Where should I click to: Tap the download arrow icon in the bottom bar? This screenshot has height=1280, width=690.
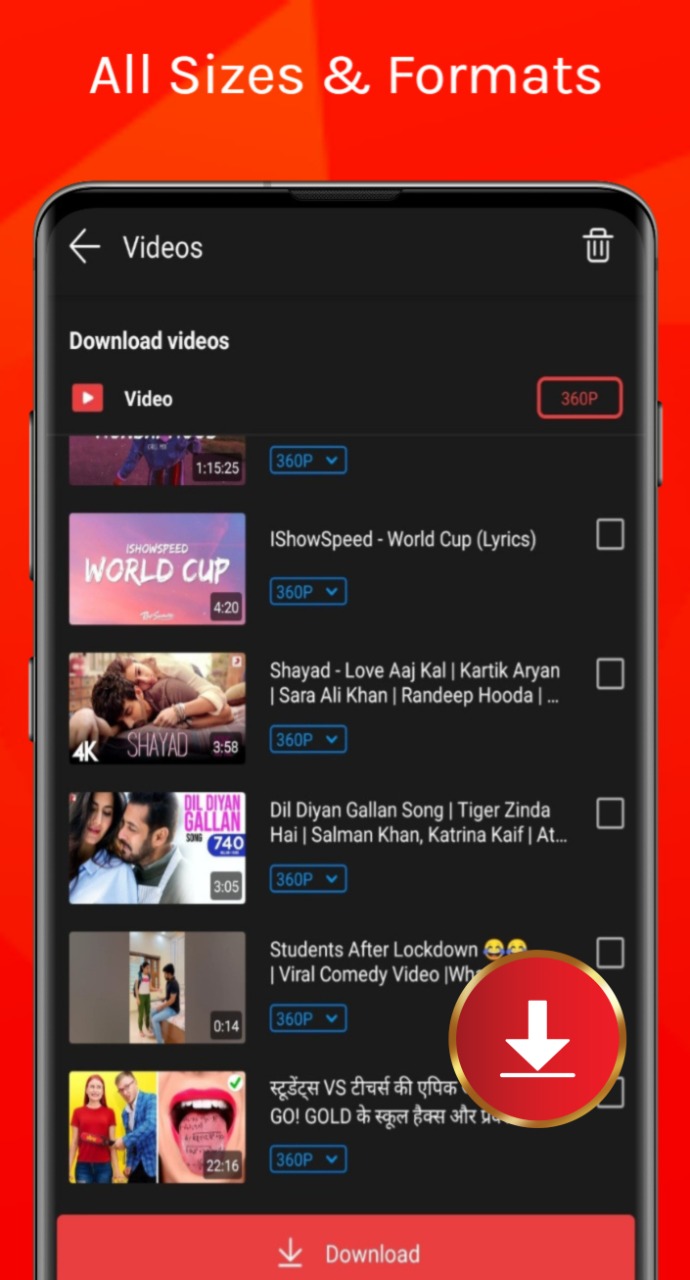pyautogui.click(x=290, y=1252)
